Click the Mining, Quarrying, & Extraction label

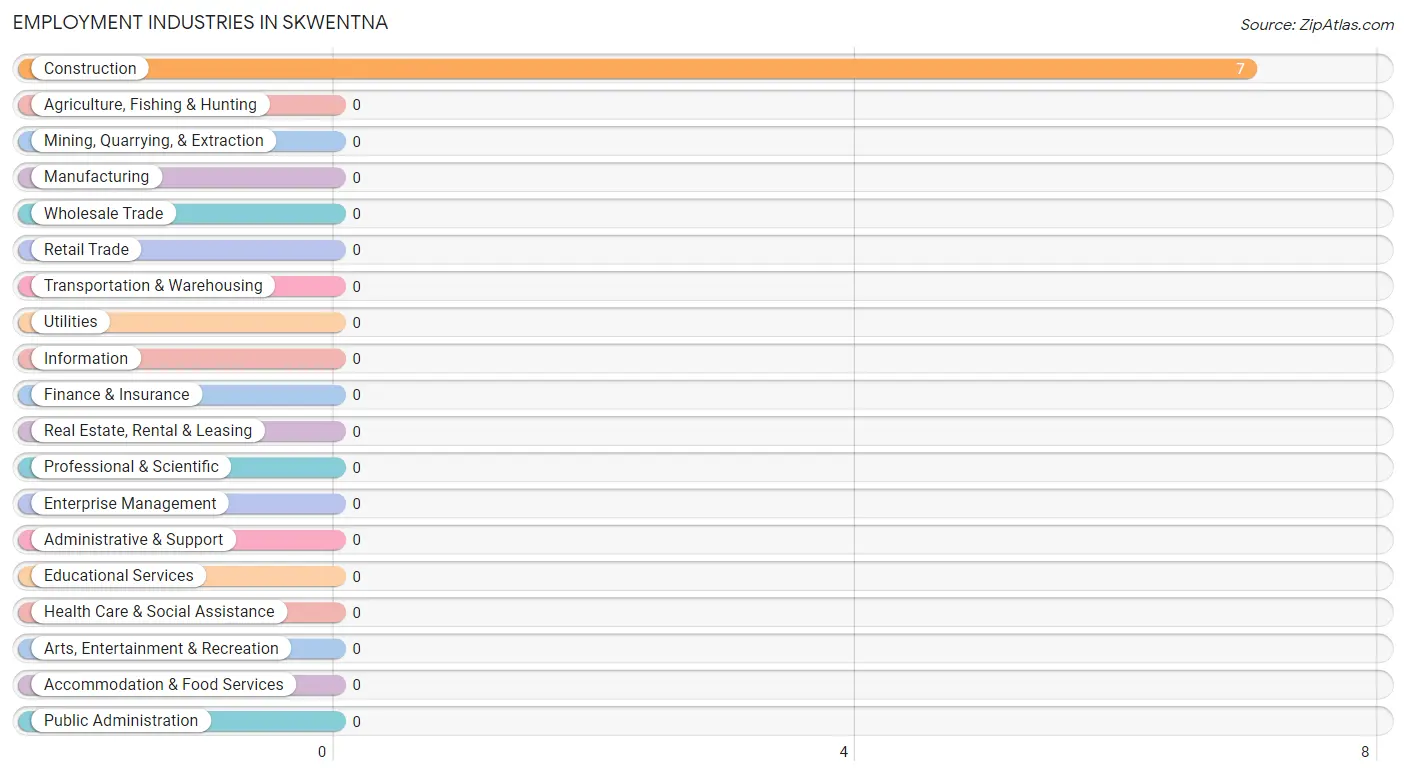154,141
